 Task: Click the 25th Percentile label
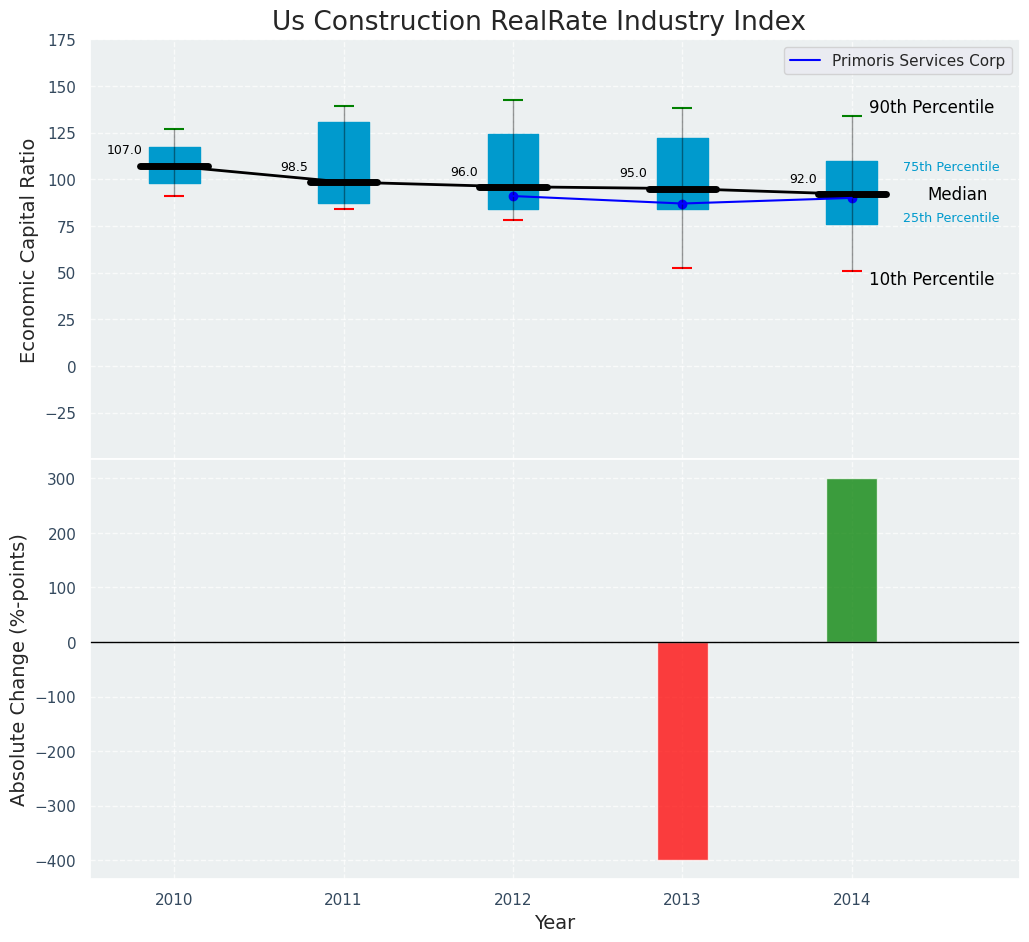[x=951, y=218]
